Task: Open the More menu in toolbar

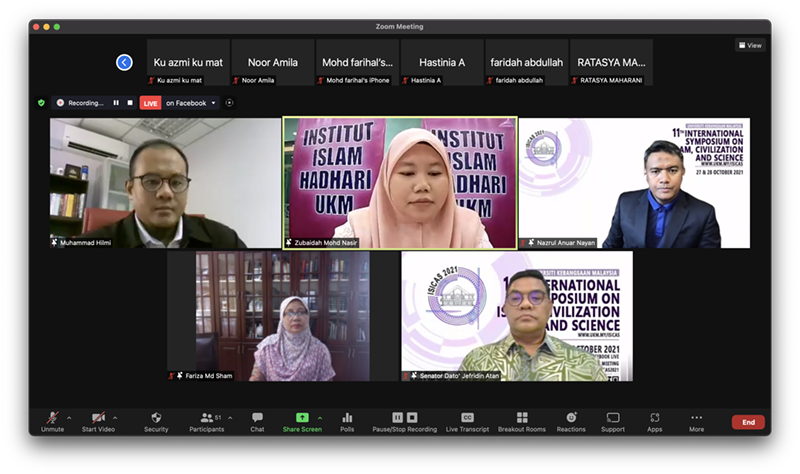Action: (696, 418)
